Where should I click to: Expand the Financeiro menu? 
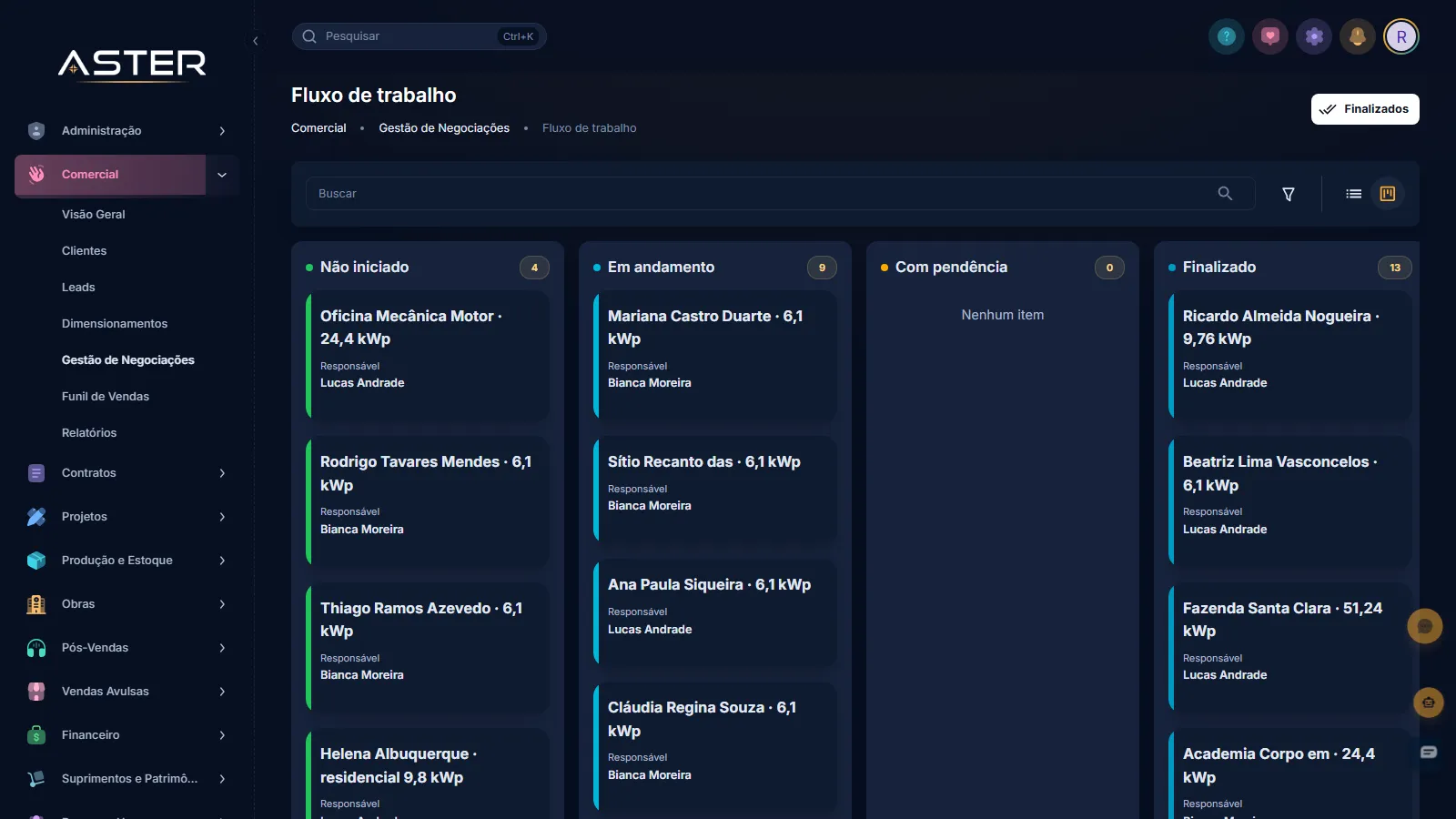click(127, 735)
